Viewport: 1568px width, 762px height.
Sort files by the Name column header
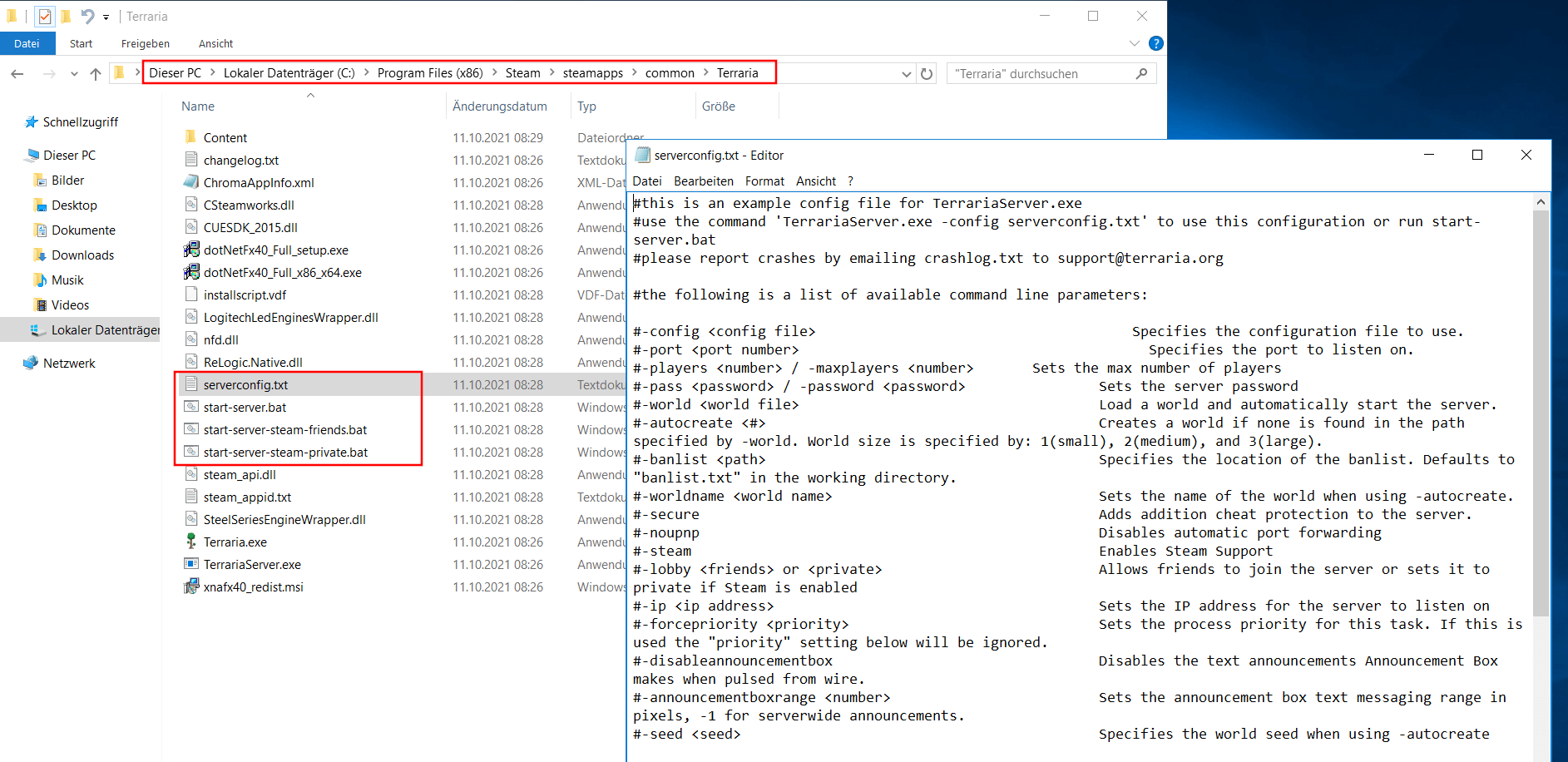(198, 106)
